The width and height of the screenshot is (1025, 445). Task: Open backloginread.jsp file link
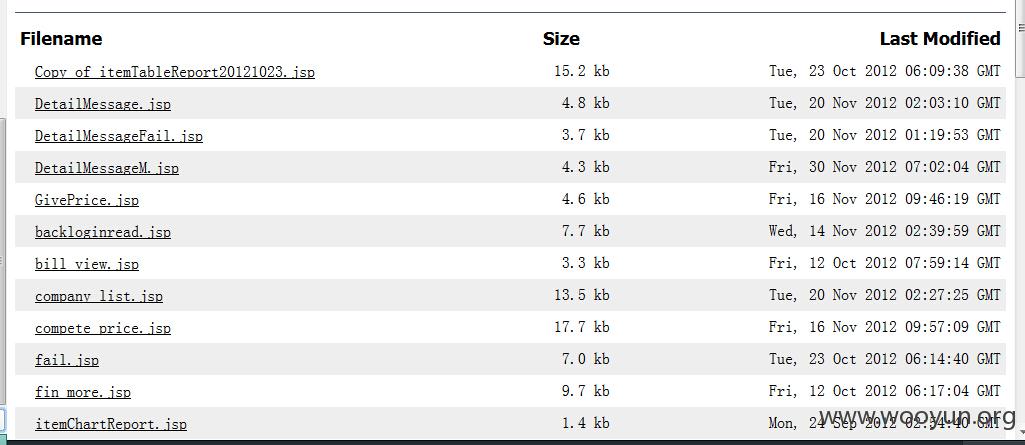coord(103,232)
